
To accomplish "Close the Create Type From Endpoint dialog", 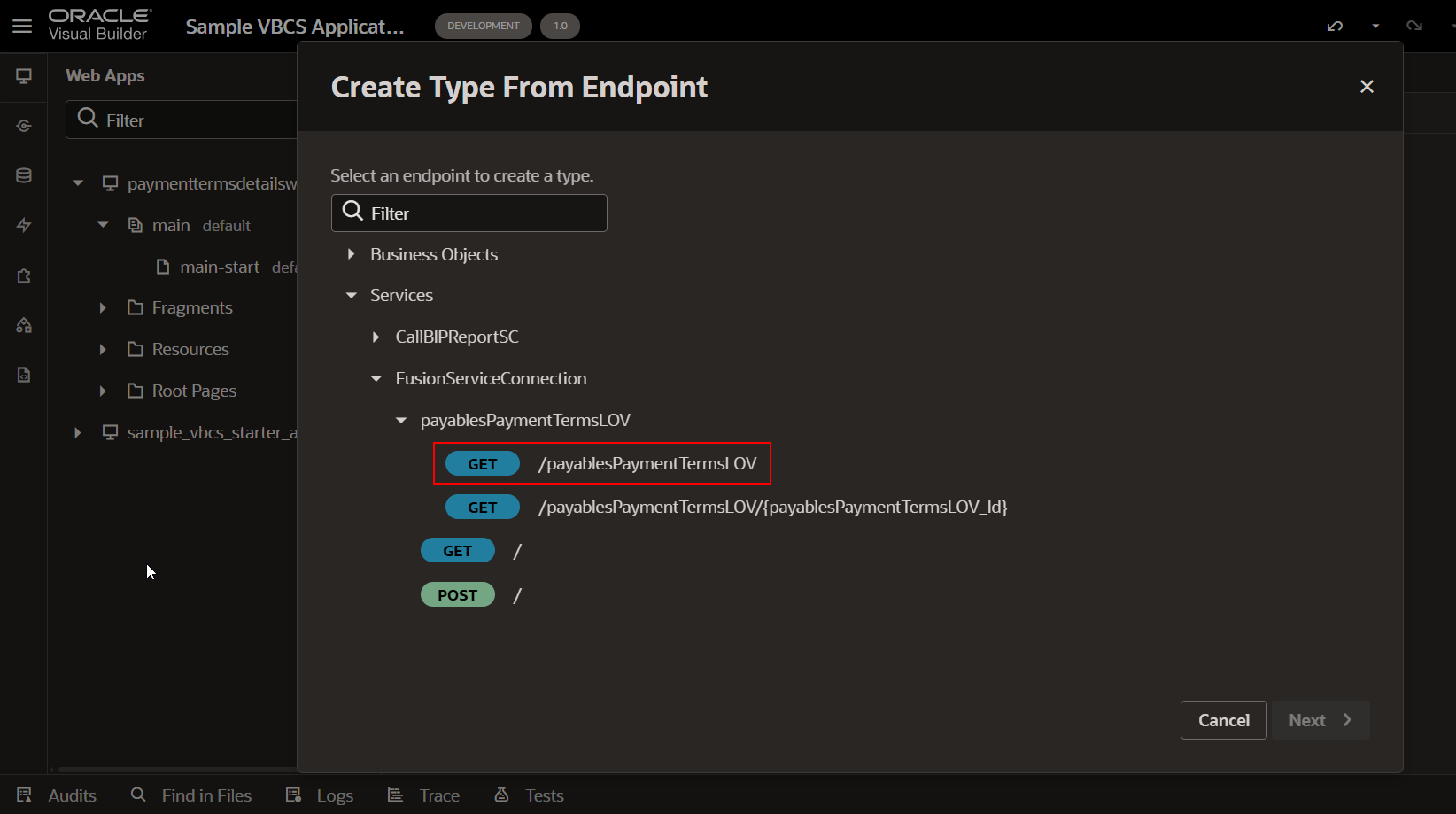I will tap(1367, 87).
